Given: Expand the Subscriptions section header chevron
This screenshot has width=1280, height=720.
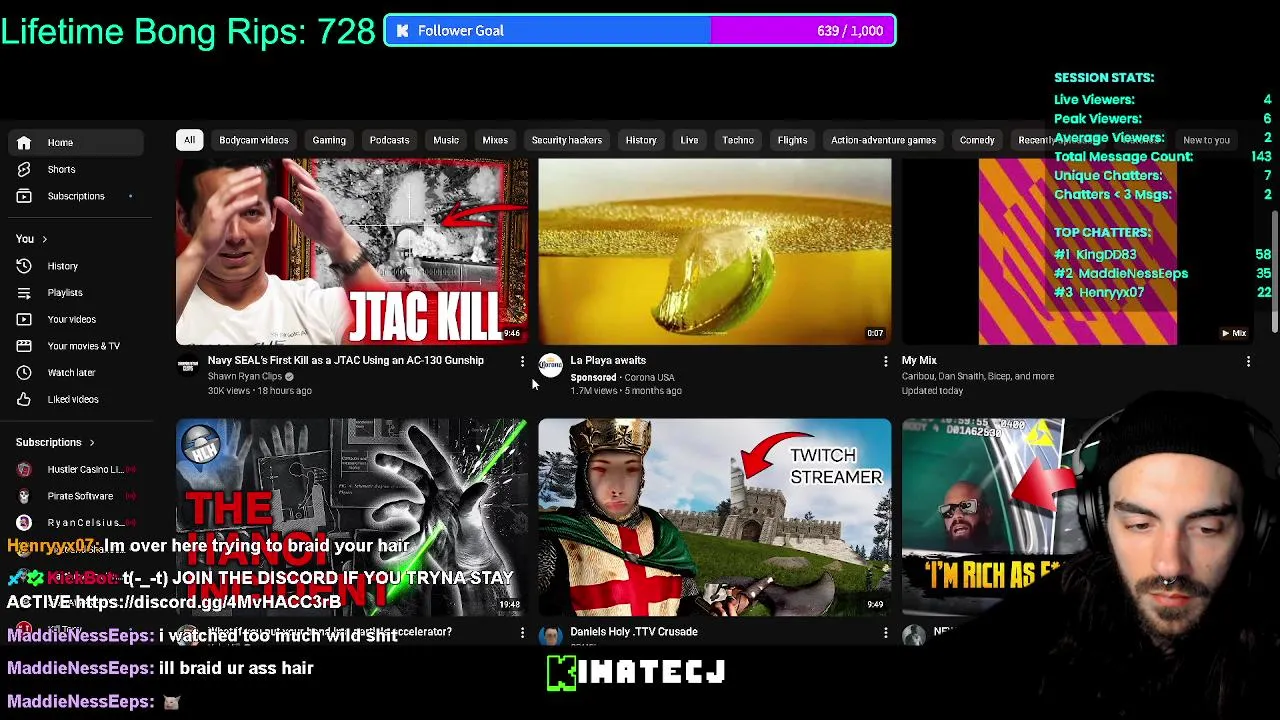Looking at the screenshot, I should click(91, 442).
